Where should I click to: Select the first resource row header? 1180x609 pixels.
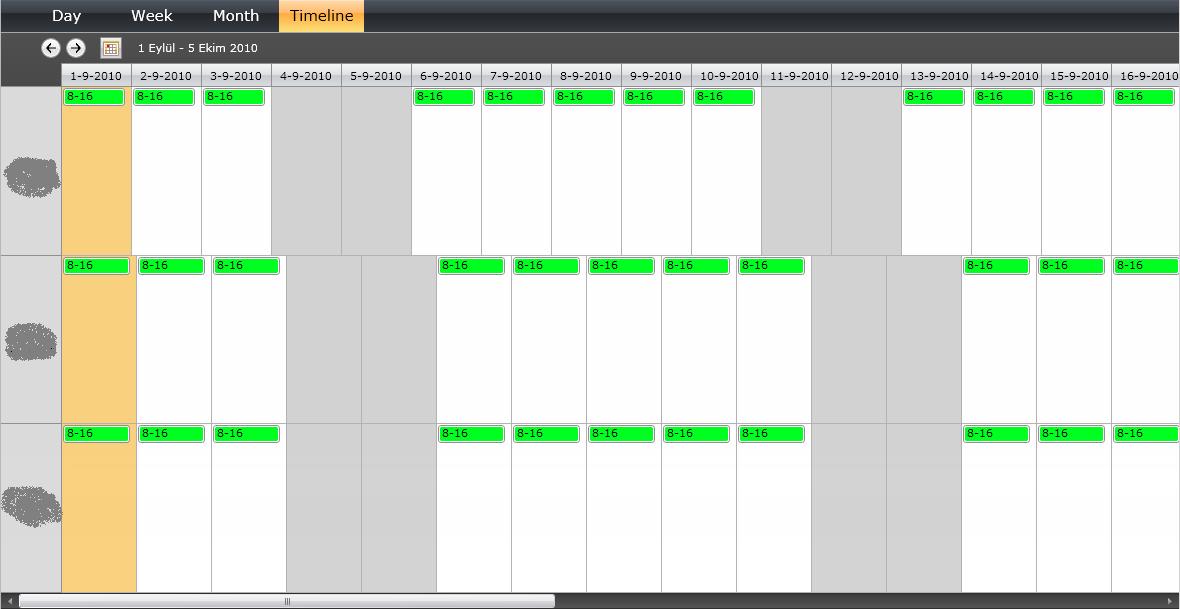coord(31,171)
